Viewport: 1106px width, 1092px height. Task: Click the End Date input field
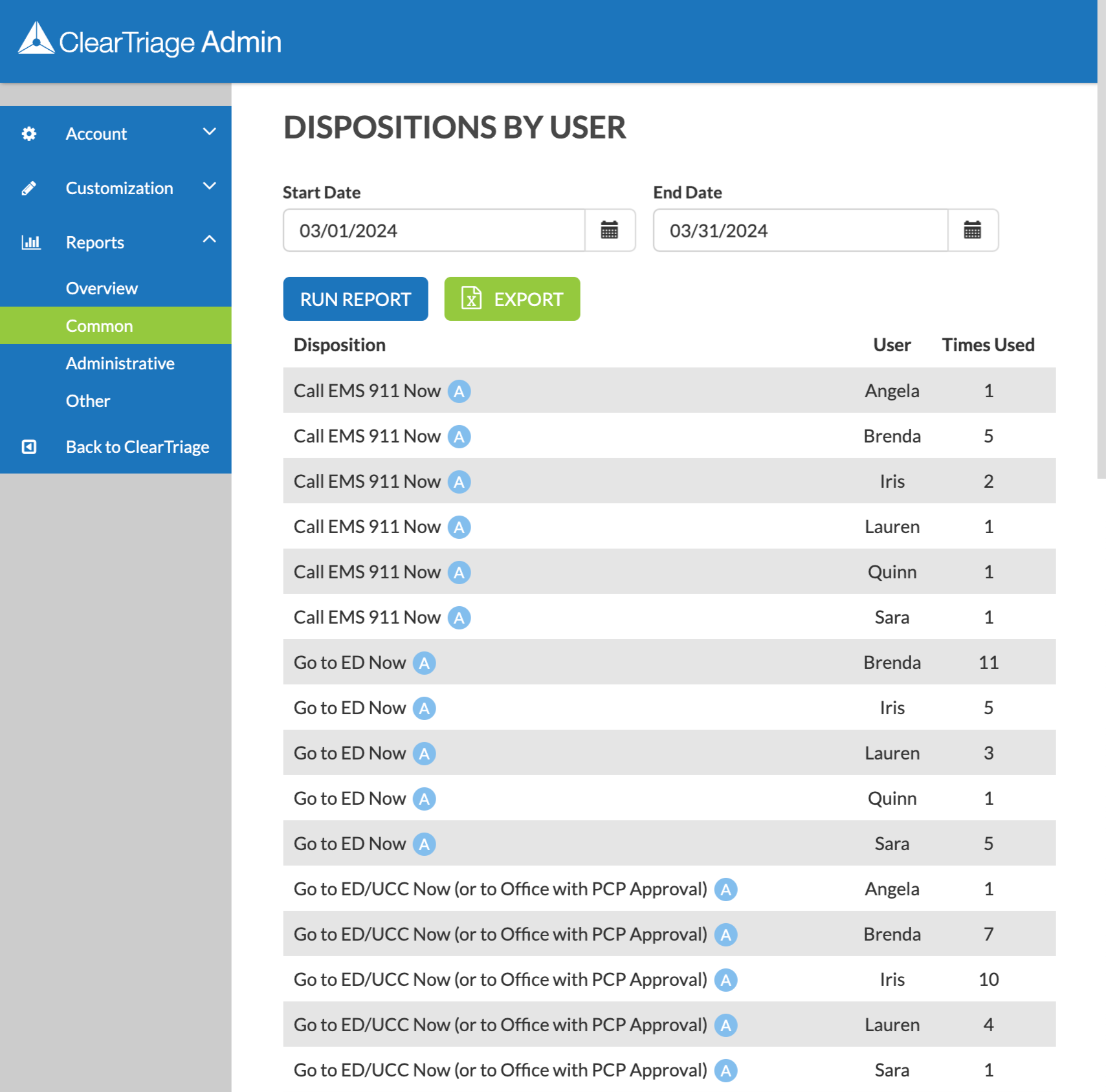(x=801, y=230)
